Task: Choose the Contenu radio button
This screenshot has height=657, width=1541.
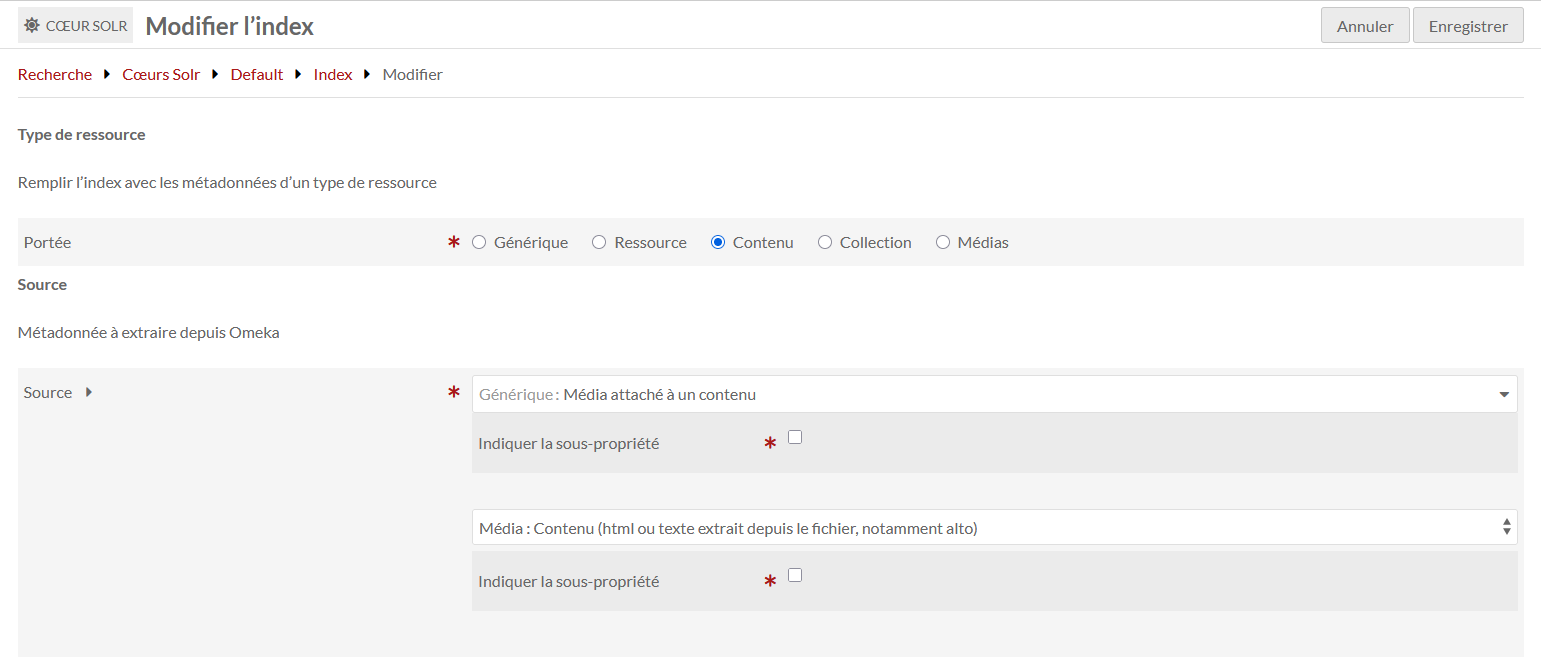Action: (718, 242)
